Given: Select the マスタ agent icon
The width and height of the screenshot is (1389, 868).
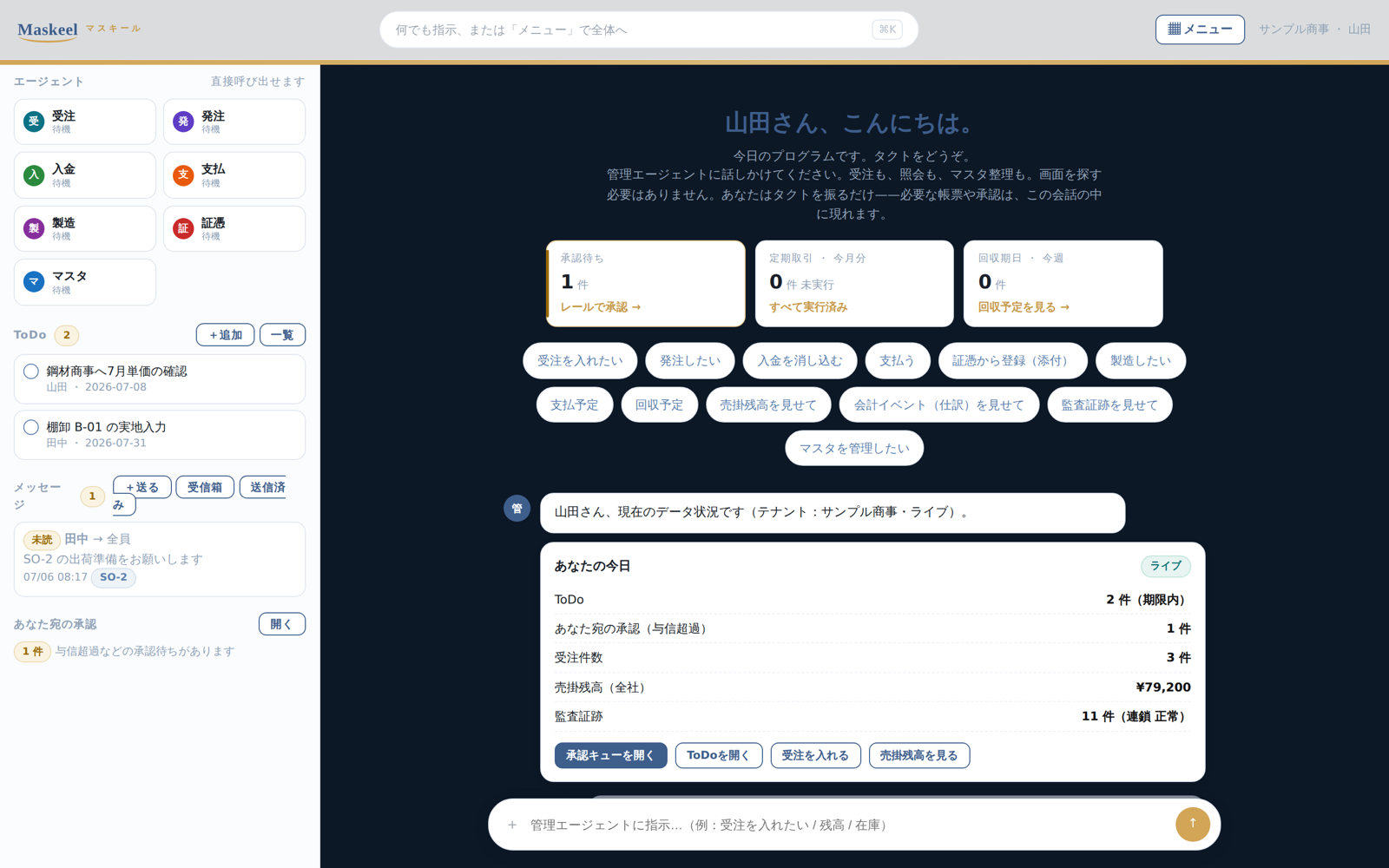Looking at the screenshot, I should click(x=34, y=282).
